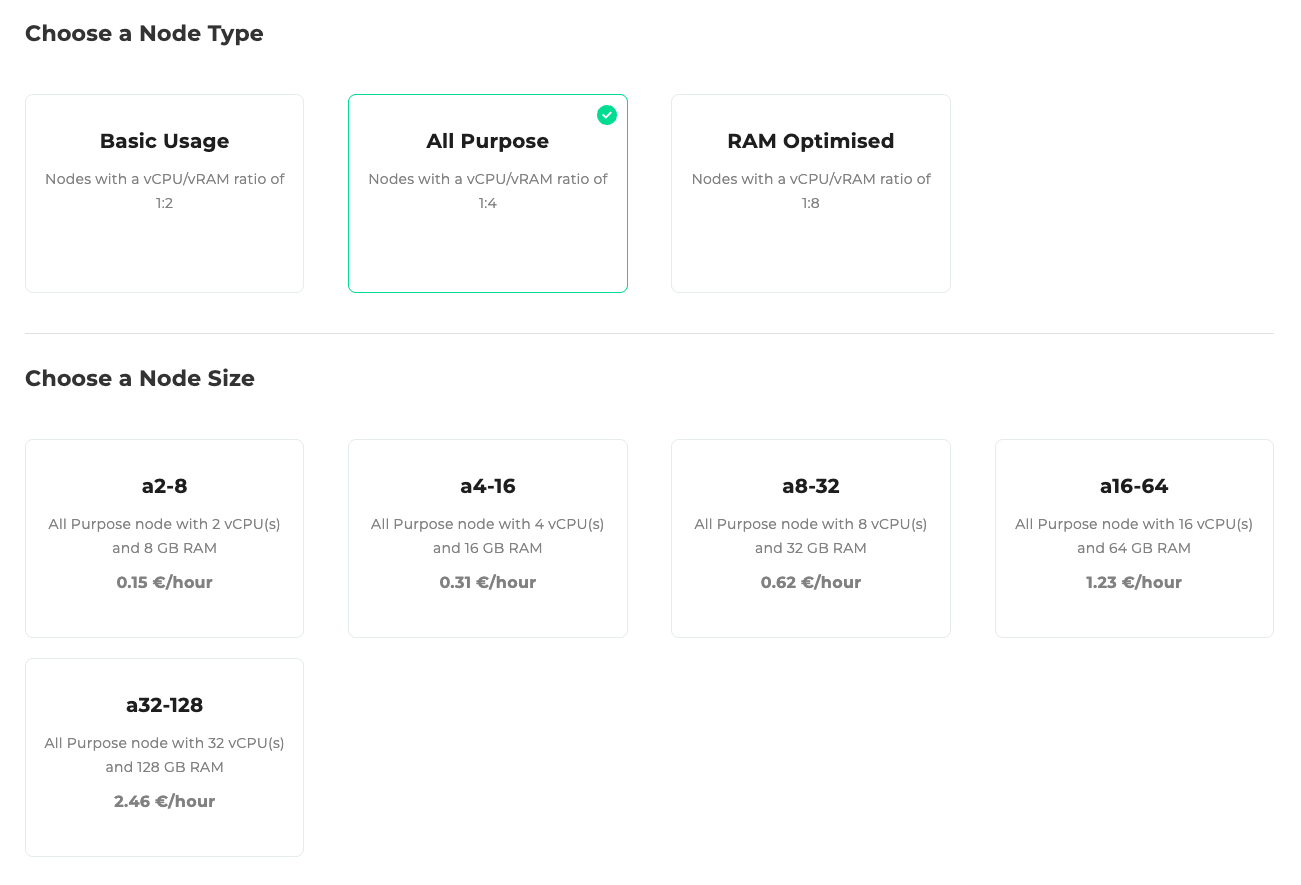Screen dimensions: 1301x885
Task: Click the 0.15 €/hour price label
Action: click(164, 582)
